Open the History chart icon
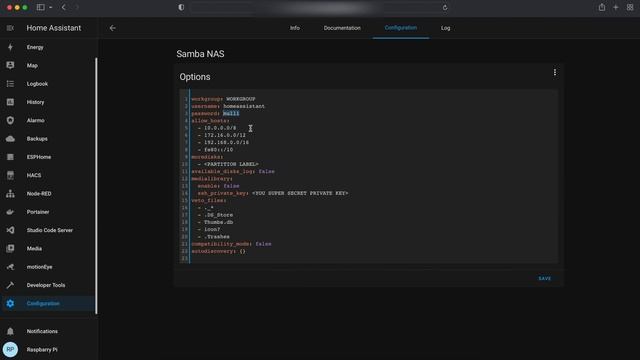 10,102
